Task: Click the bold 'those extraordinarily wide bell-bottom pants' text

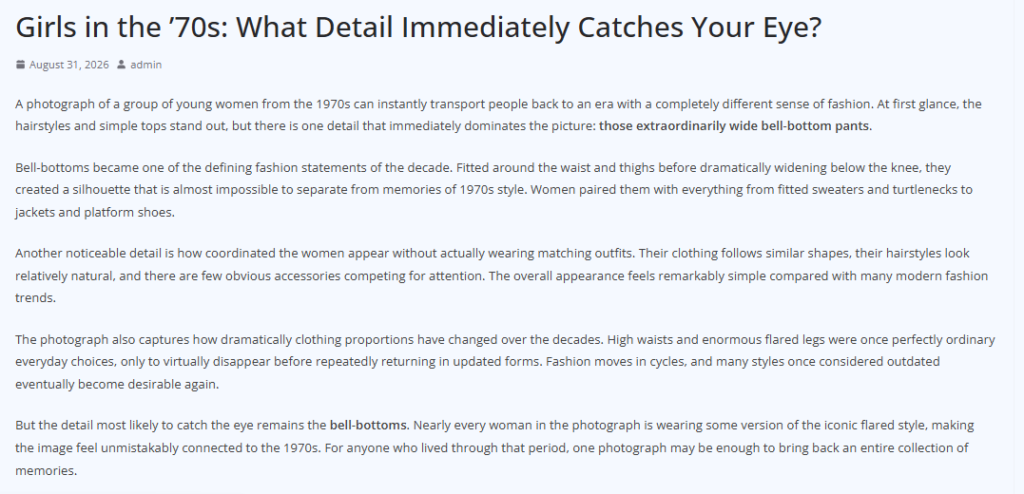Action: point(734,126)
